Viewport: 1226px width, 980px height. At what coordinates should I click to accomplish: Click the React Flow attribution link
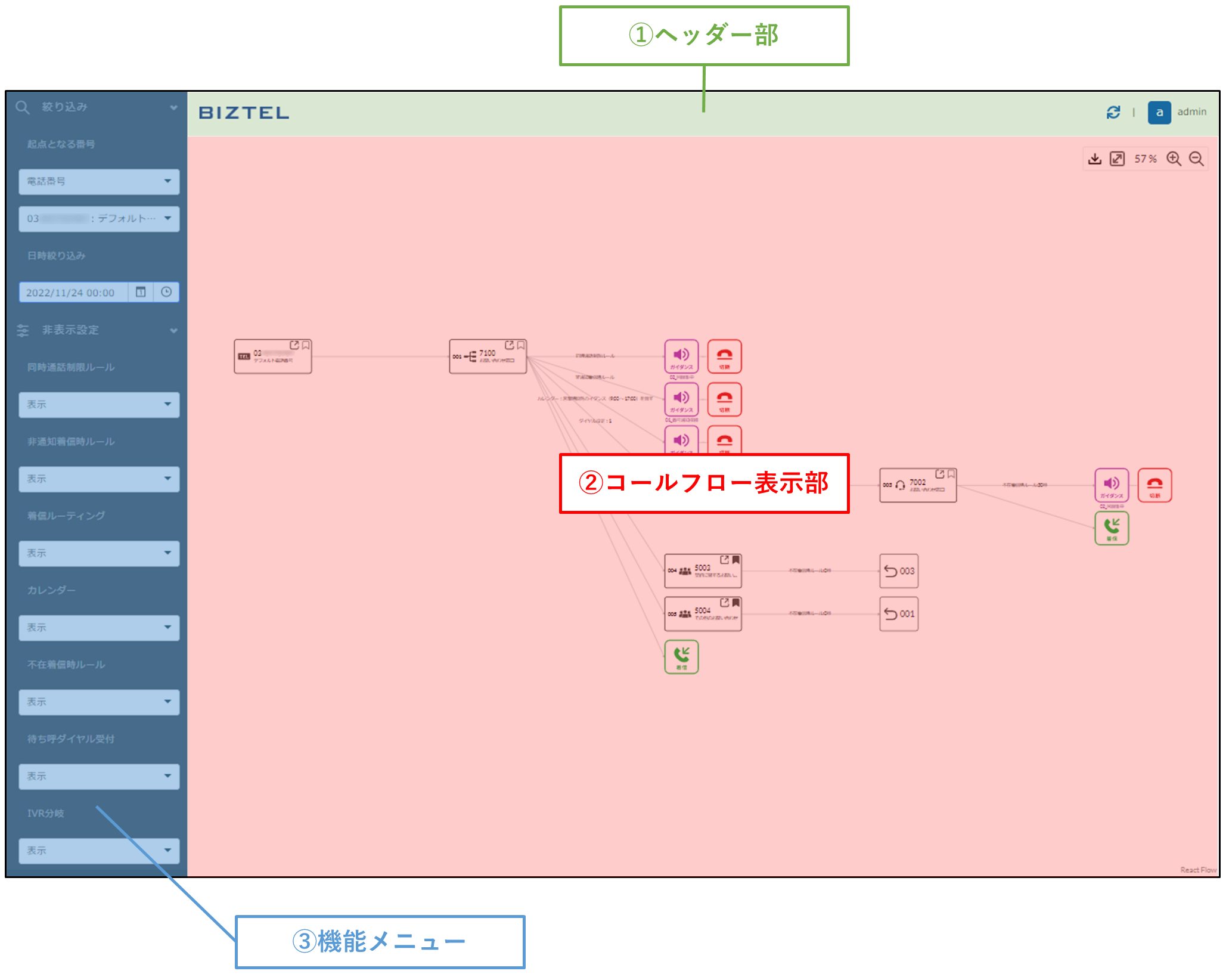click(1198, 870)
